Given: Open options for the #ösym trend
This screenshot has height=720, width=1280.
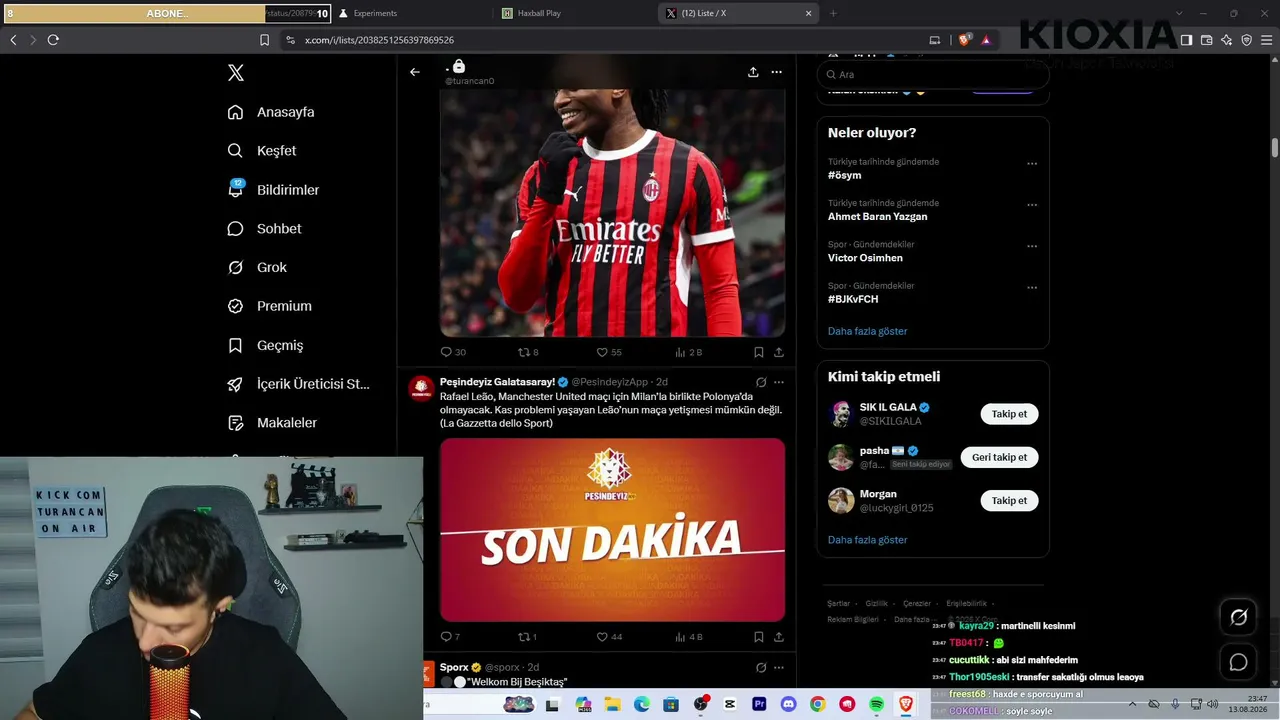Looking at the screenshot, I should 1032,164.
